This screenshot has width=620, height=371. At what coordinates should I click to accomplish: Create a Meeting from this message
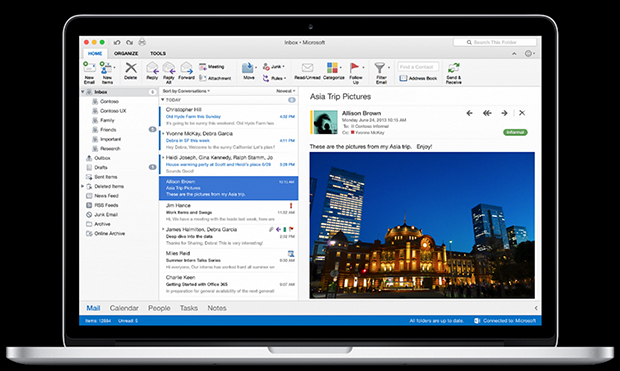(212, 66)
